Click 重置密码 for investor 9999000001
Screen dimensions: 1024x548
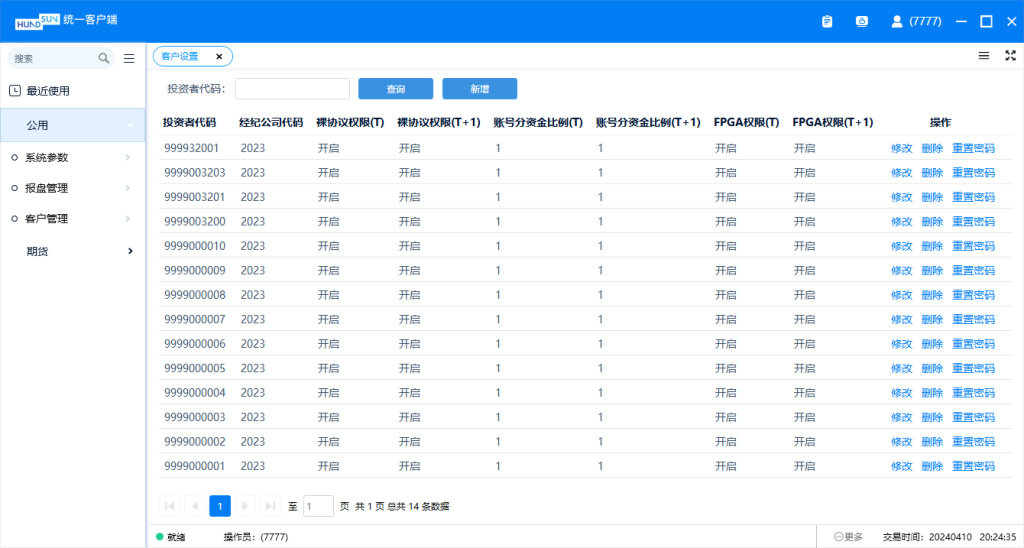[x=973, y=466]
